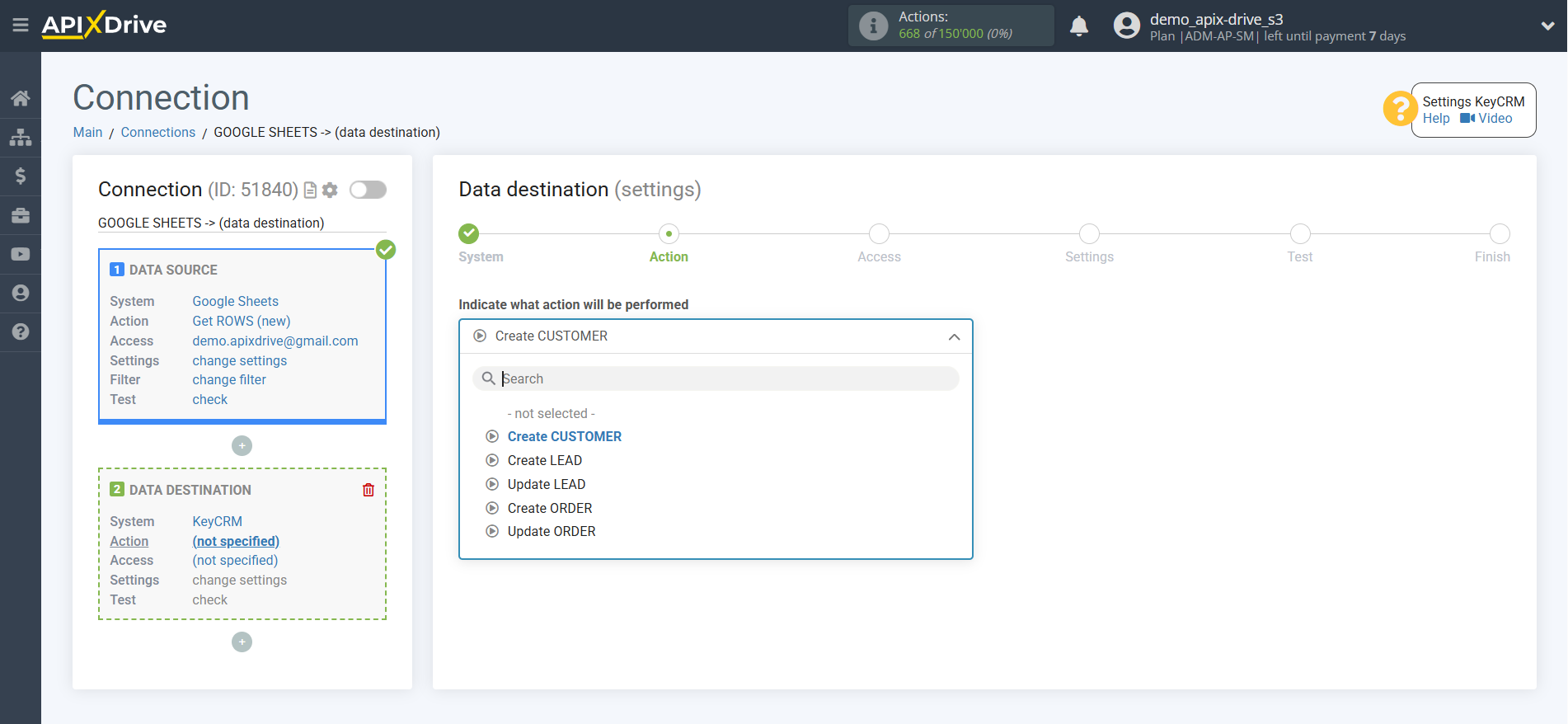Open the notifications bell

1079,26
